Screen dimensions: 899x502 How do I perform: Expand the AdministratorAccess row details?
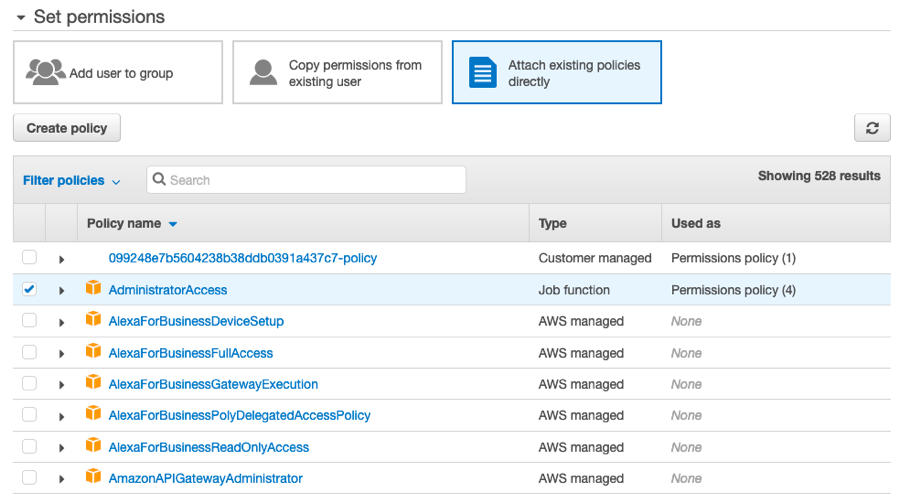pyautogui.click(x=61, y=291)
